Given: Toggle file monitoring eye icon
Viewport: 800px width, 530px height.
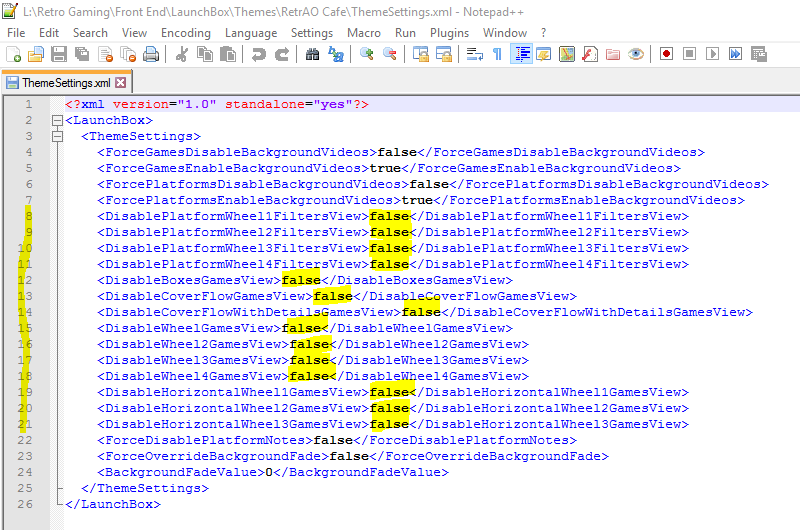Looking at the screenshot, I should tap(636, 54).
